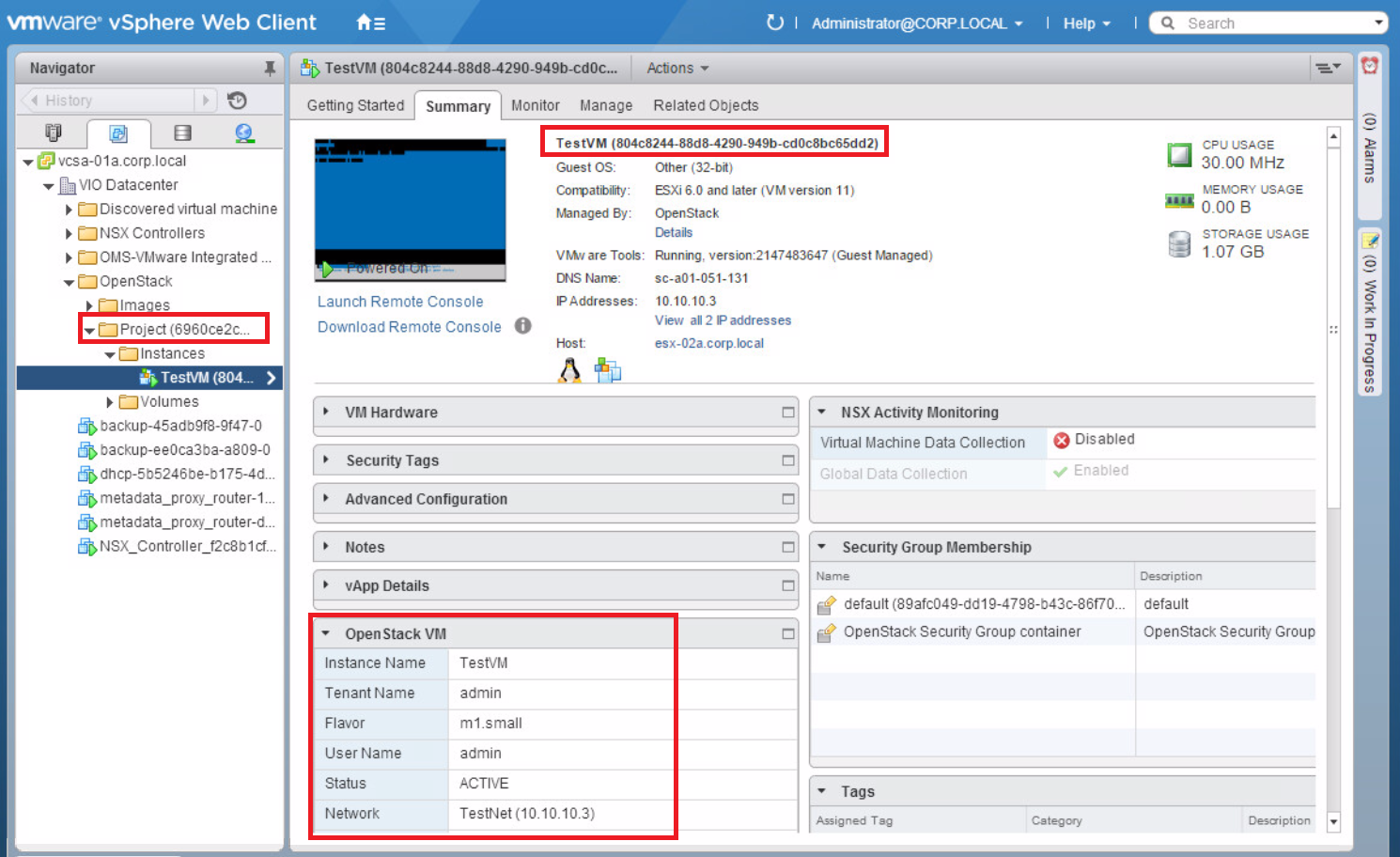The image size is (1400, 857).
Task: Pin the Navigator panel
Action: pos(270,68)
